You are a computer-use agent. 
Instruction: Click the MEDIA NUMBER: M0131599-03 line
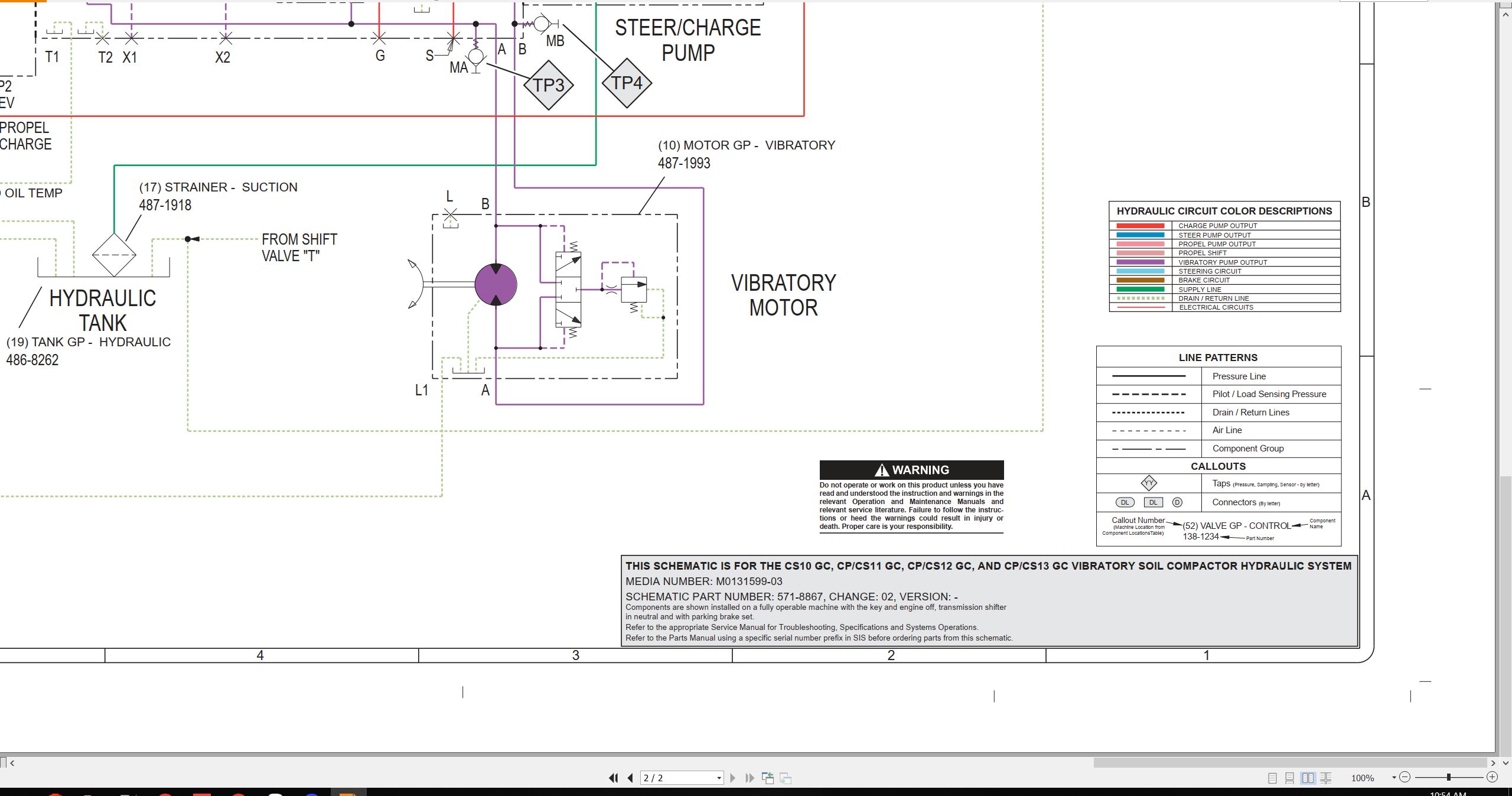704,581
